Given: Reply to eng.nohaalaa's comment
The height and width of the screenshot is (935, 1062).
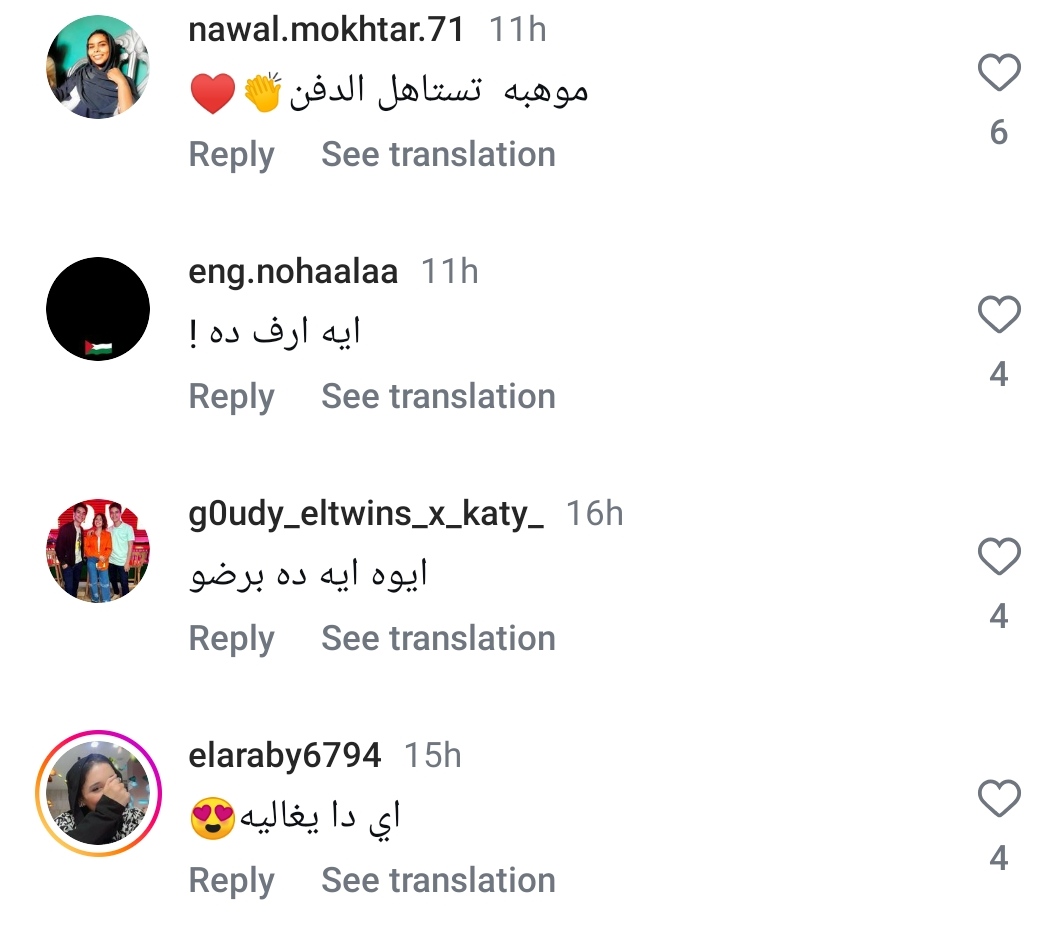Looking at the screenshot, I should [x=231, y=397].
